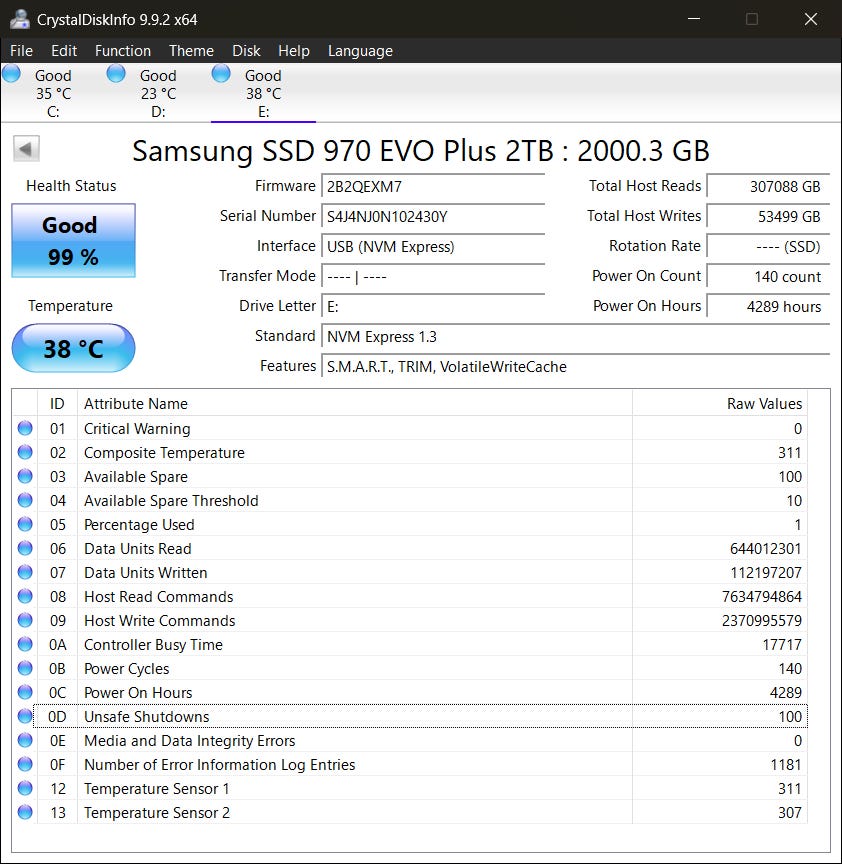Click status orb for Composite Temperature row
Viewport: 842px width, 864px height.
click(x=25, y=452)
